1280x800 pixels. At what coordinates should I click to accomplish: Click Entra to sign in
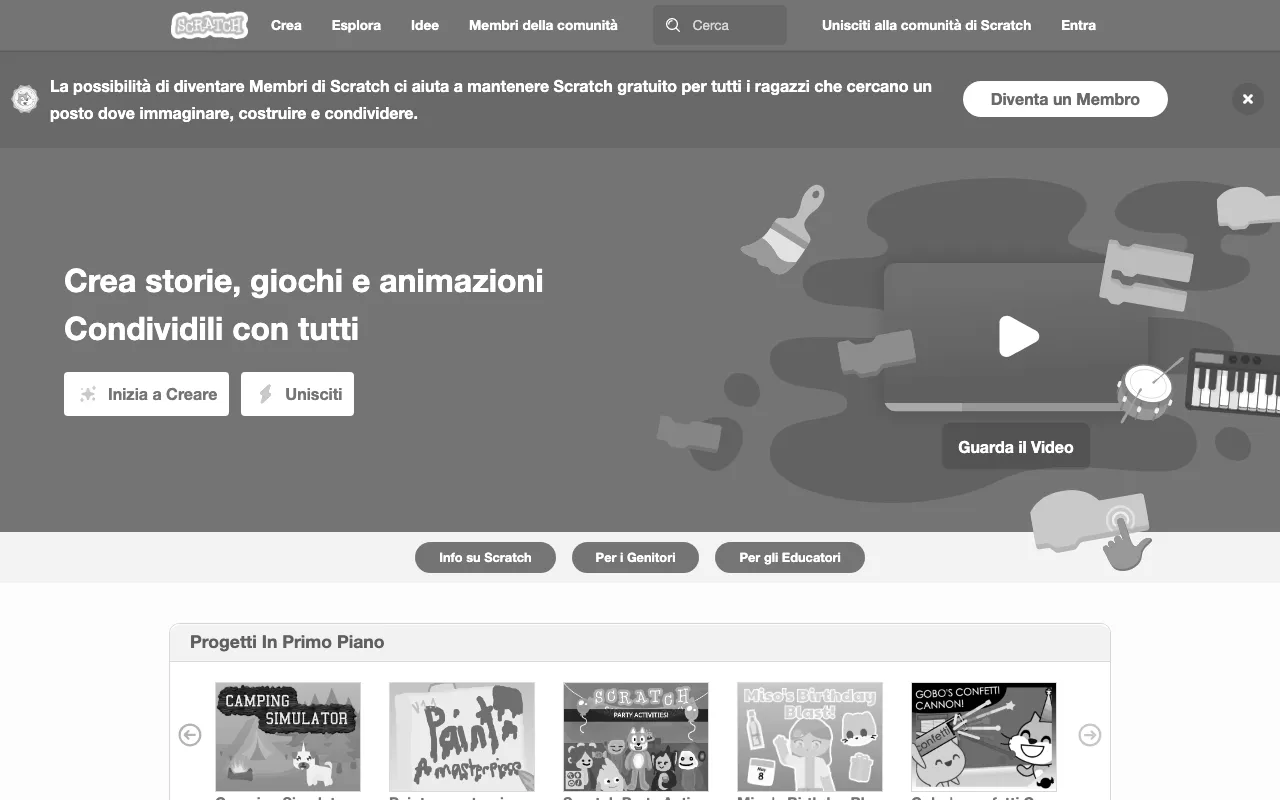click(1078, 25)
